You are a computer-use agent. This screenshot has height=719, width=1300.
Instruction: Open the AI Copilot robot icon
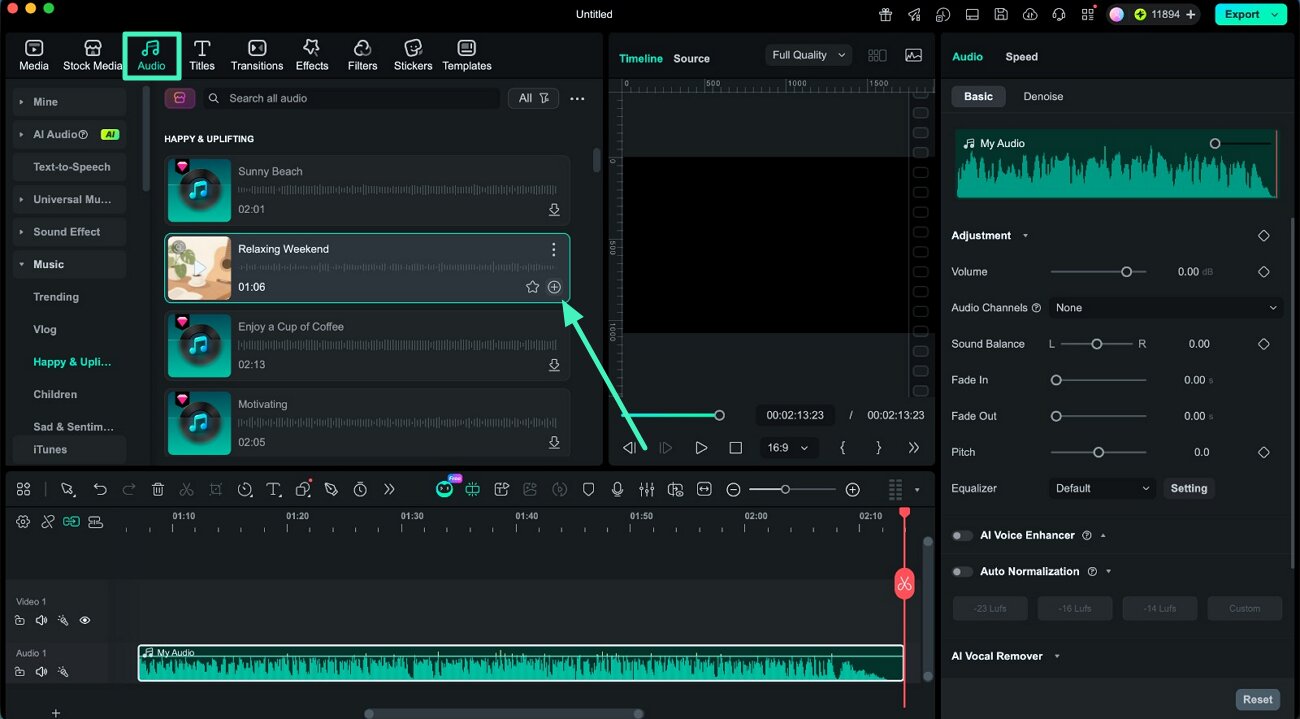pos(445,489)
